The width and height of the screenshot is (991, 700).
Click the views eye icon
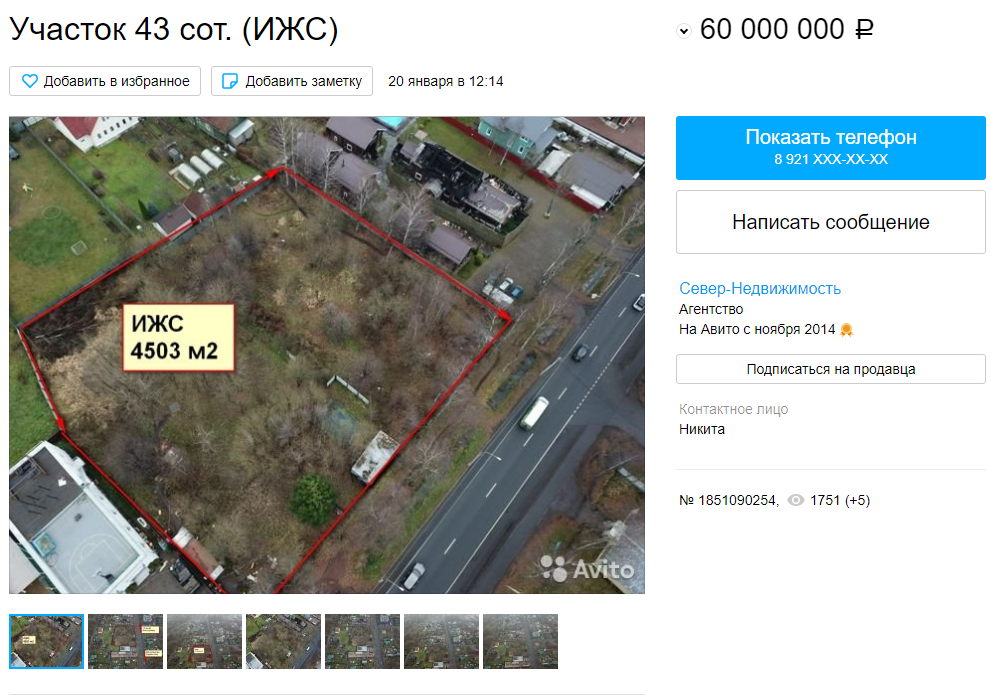coord(796,500)
